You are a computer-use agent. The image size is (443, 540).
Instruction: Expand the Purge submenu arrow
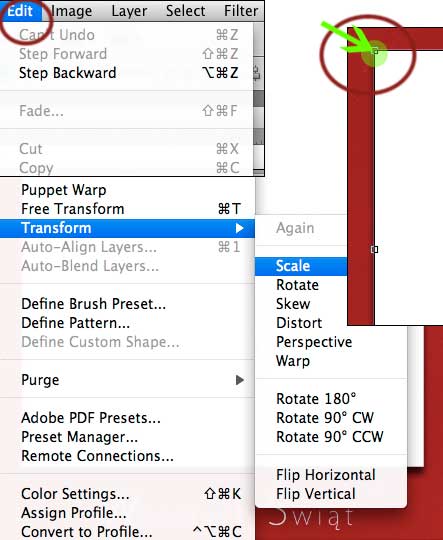(x=240, y=380)
